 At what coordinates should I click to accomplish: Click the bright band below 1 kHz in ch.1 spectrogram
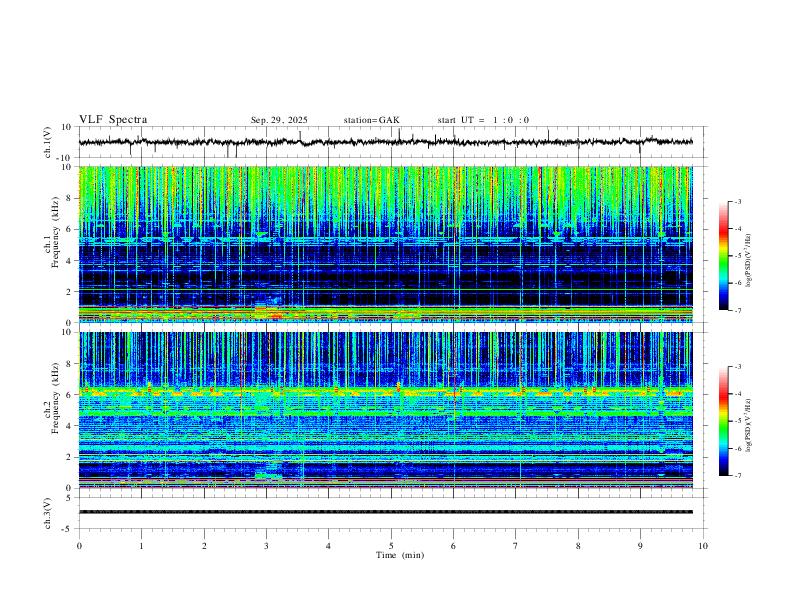(x=386, y=314)
